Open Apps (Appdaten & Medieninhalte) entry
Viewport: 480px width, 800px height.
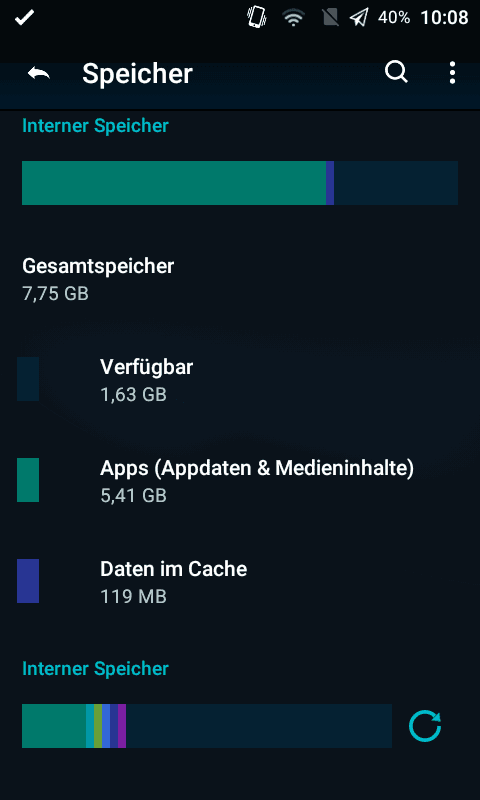(x=240, y=480)
